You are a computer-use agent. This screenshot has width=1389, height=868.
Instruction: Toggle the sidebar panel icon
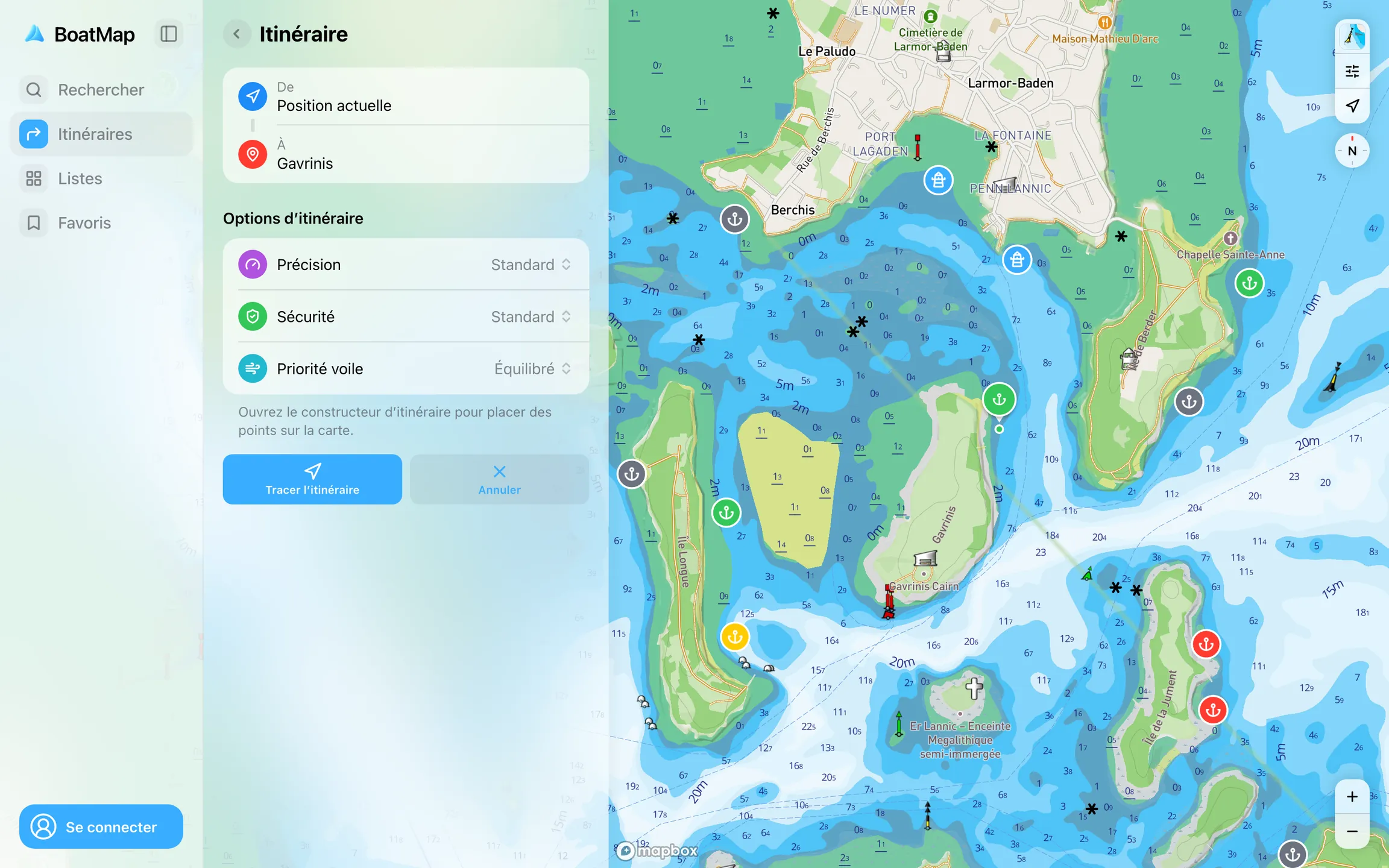click(169, 34)
